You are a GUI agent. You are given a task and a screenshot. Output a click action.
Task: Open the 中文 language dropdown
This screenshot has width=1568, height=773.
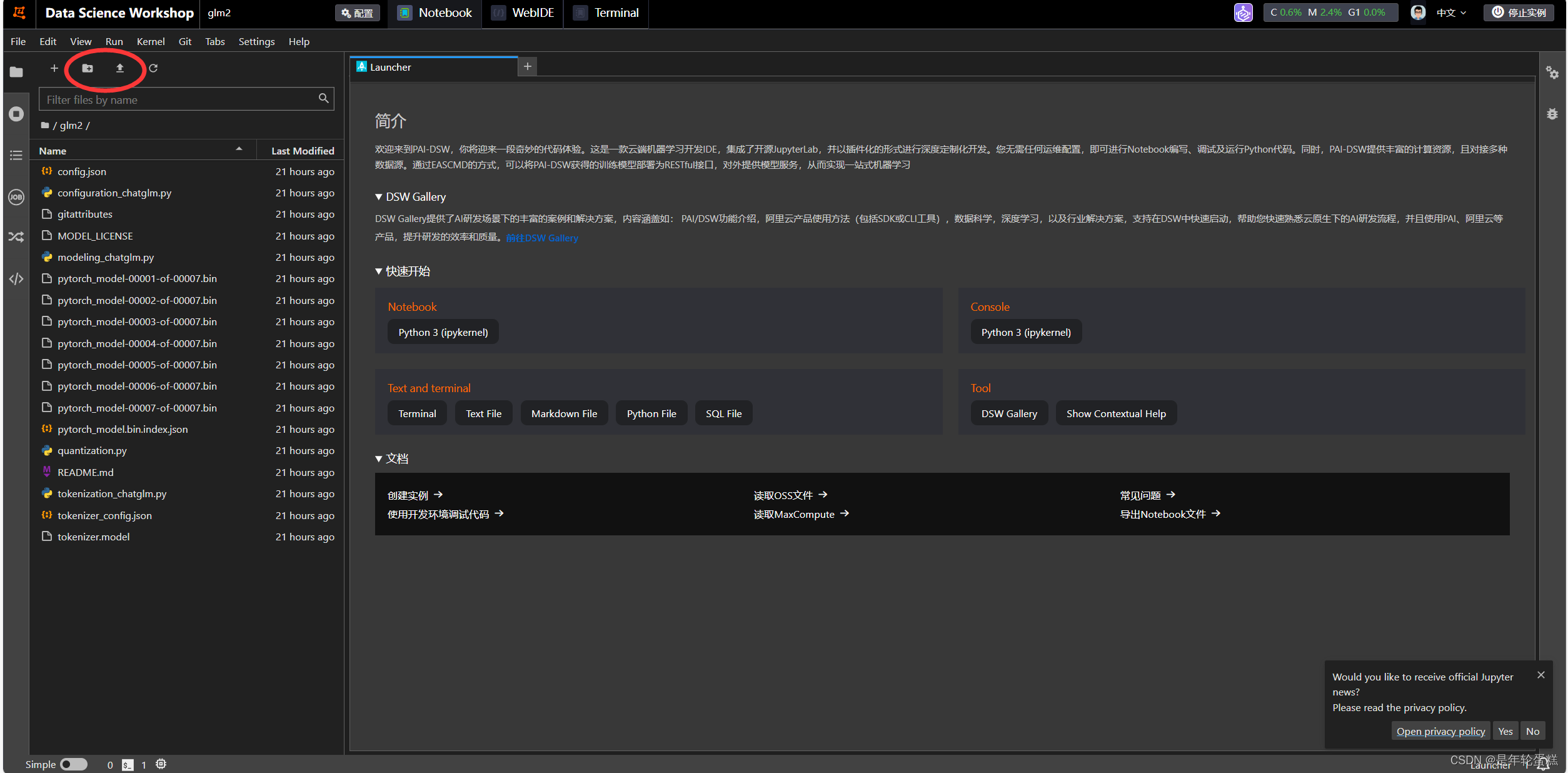click(1451, 13)
